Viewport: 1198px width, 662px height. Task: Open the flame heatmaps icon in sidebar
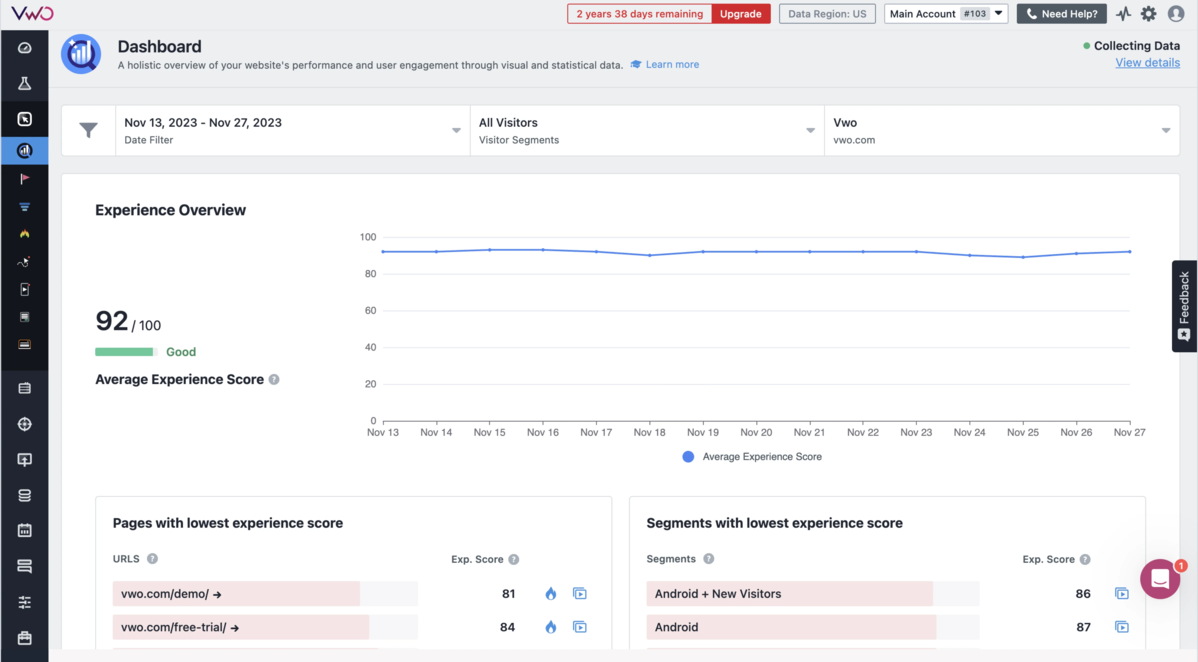pyautogui.click(x=25, y=234)
